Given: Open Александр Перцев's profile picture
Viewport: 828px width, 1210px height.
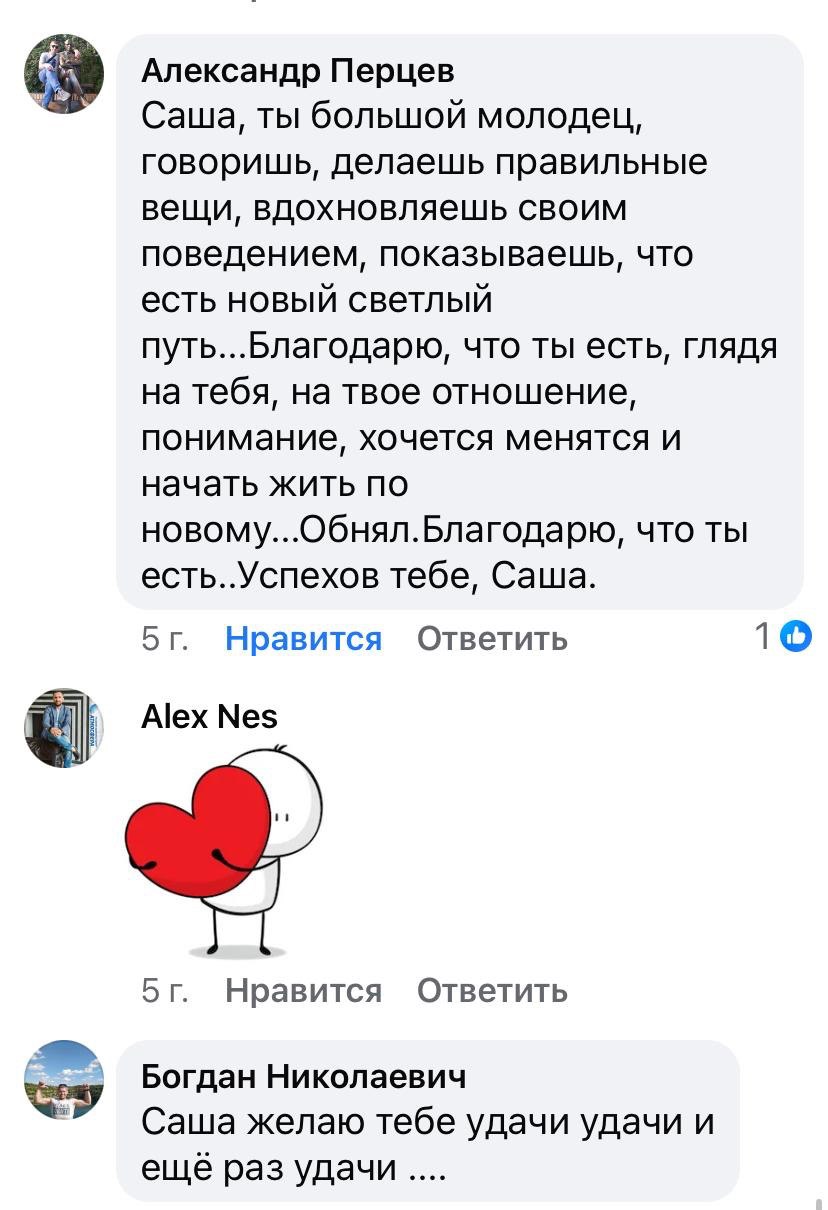Looking at the screenshot, I should click(x=62, y=72).
